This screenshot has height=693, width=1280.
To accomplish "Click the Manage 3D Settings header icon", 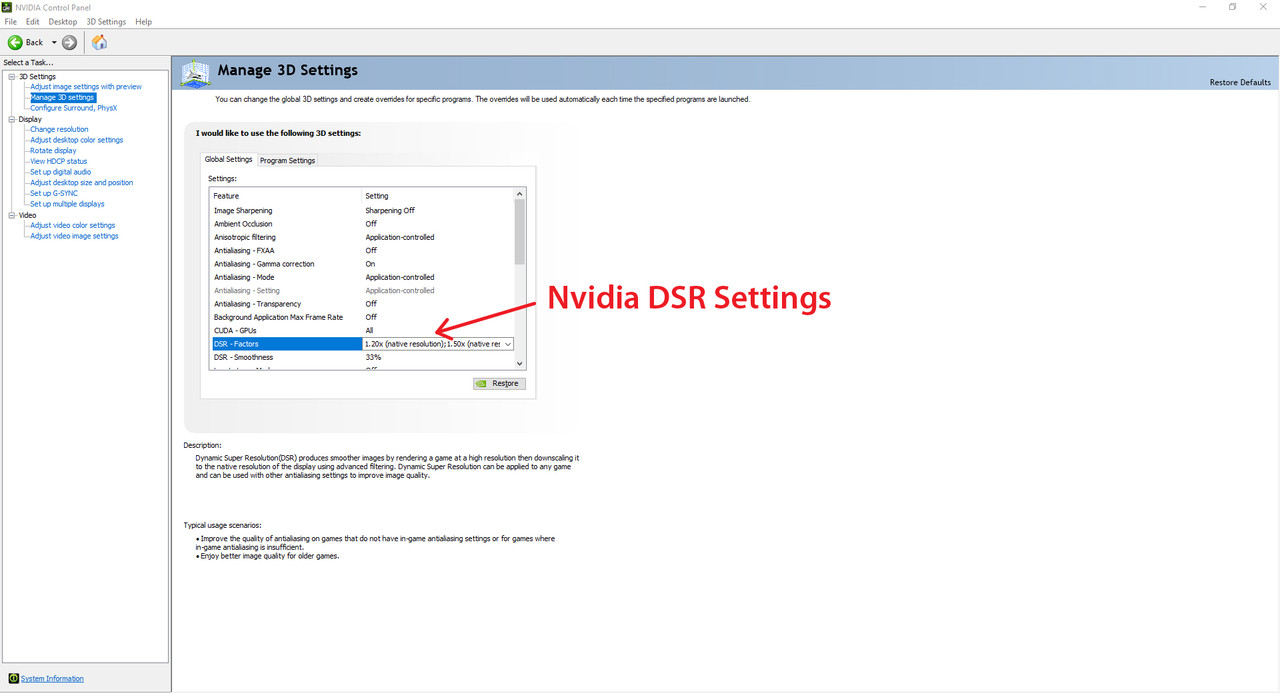I will coord(195,73).
